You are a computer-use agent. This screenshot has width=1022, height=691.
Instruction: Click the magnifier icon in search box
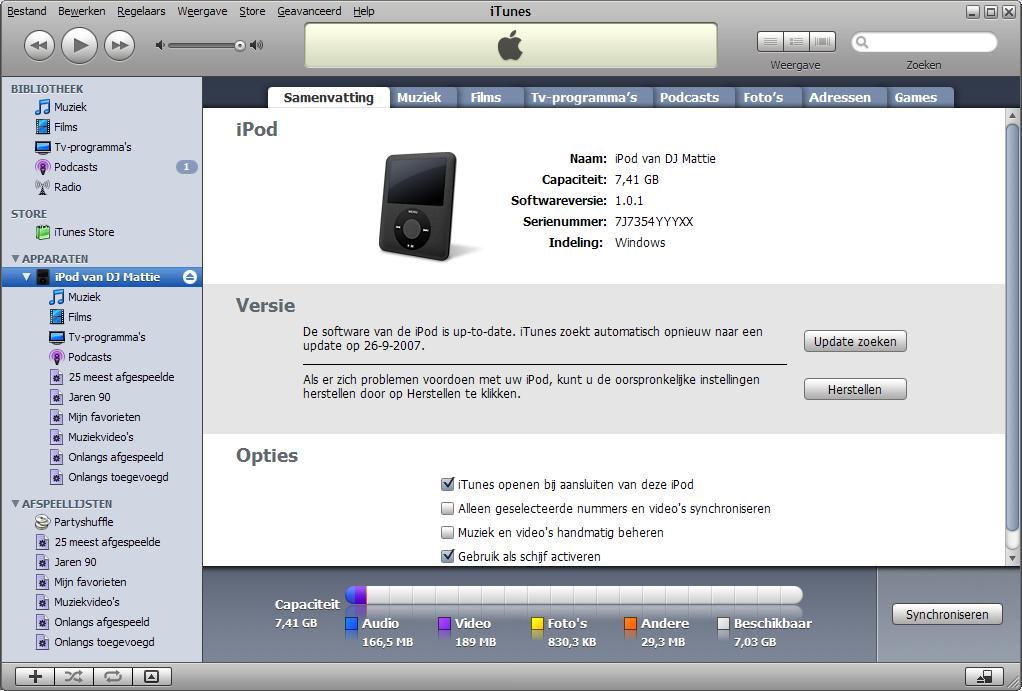coord(862,42)
